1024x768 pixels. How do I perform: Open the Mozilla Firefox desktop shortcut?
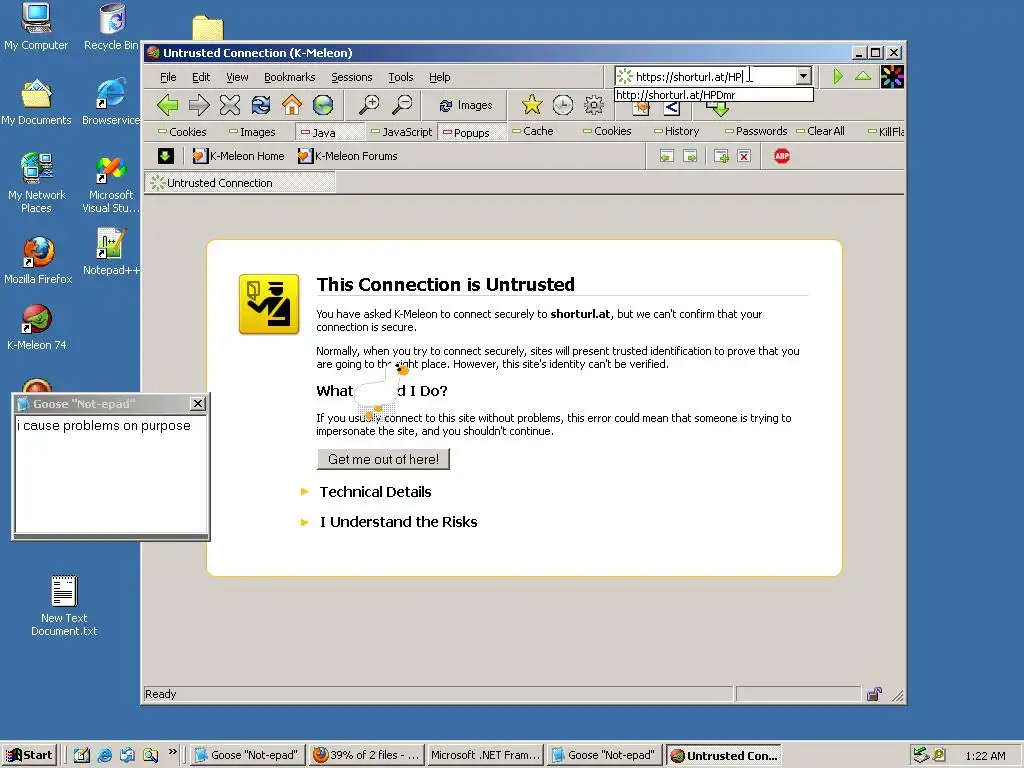pyautogui.click(x=38, y=261)
